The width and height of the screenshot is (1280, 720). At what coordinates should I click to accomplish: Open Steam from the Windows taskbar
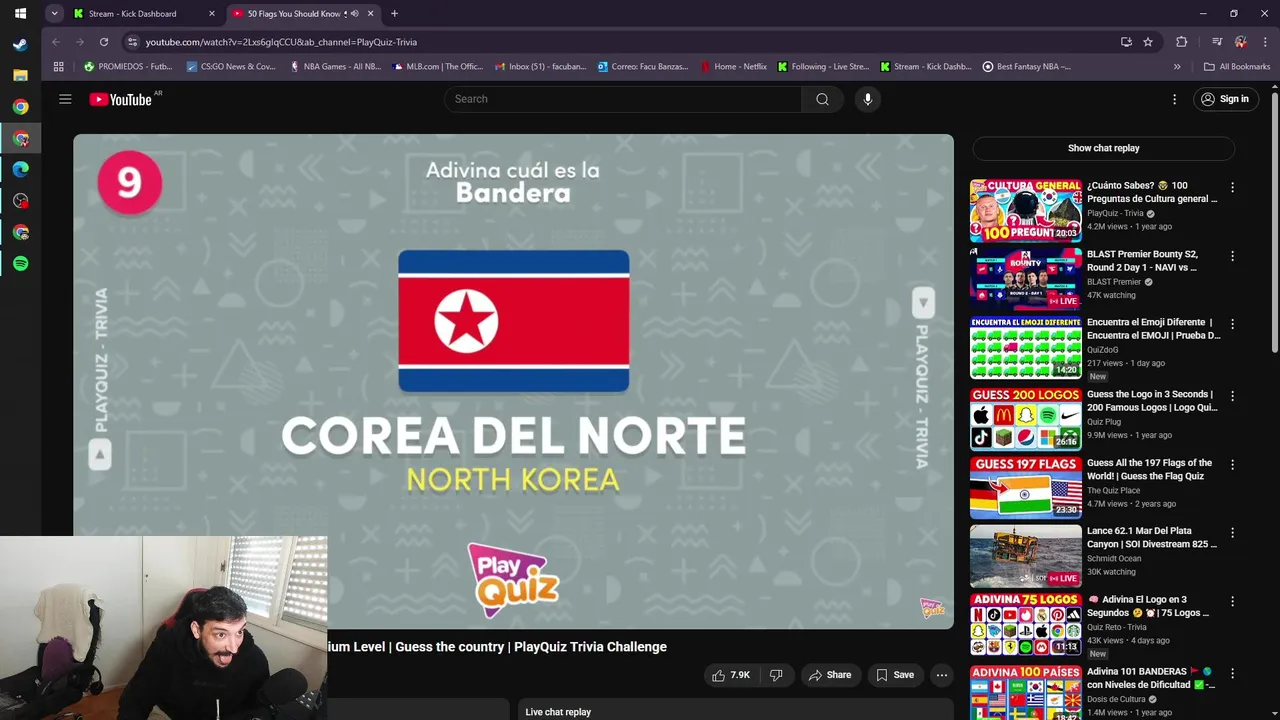coord(20,44)
